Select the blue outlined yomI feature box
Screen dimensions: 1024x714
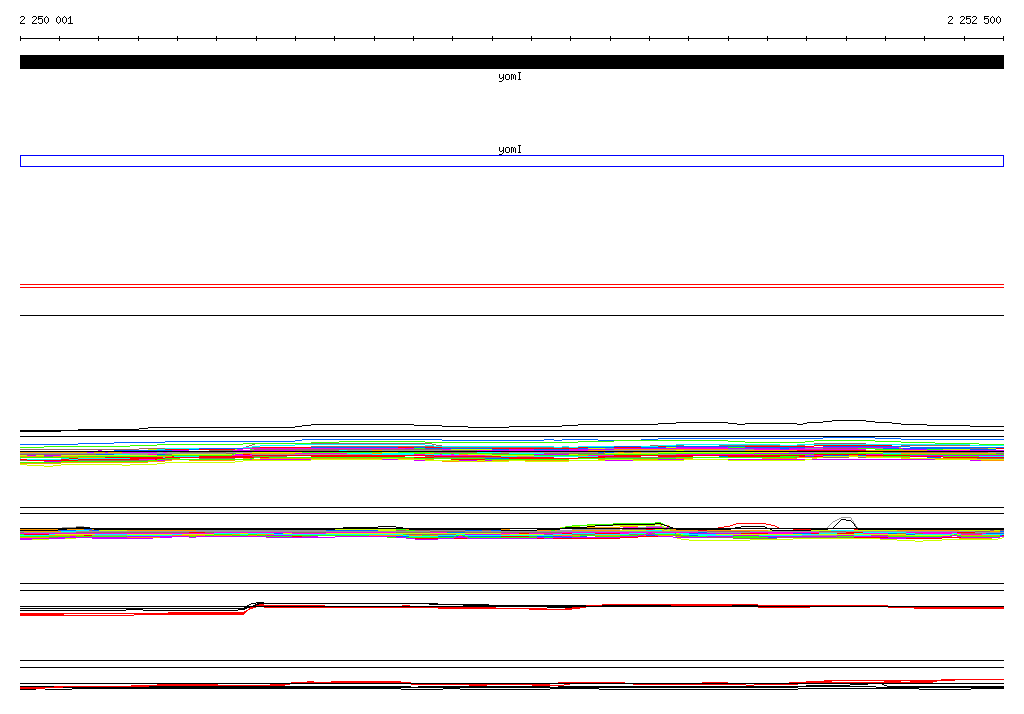tap(511, 161)
